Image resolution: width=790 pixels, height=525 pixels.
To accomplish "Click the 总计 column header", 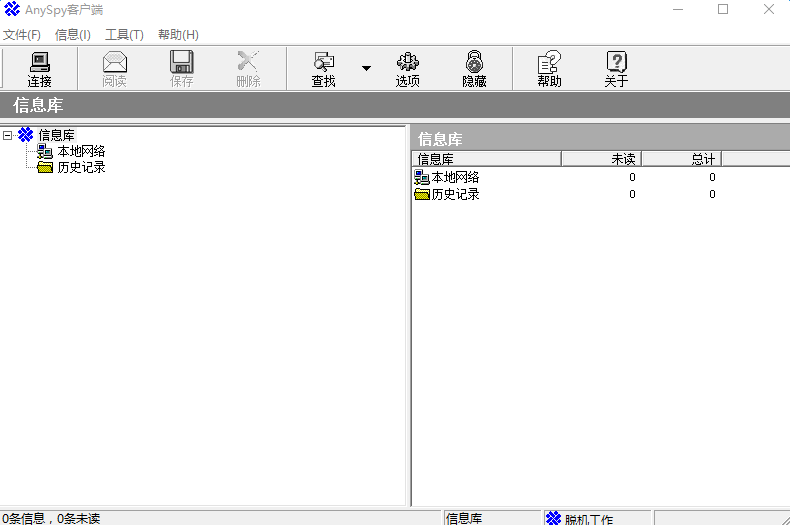I will coord(681,159).
